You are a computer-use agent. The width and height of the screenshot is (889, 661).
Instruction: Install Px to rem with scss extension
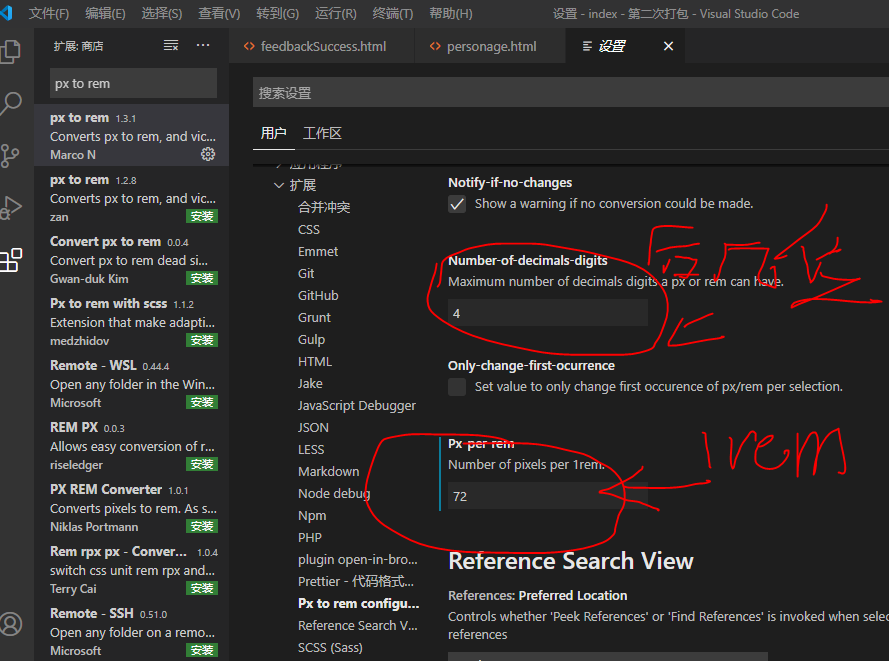pyautogui.click(x=202, y=340)
